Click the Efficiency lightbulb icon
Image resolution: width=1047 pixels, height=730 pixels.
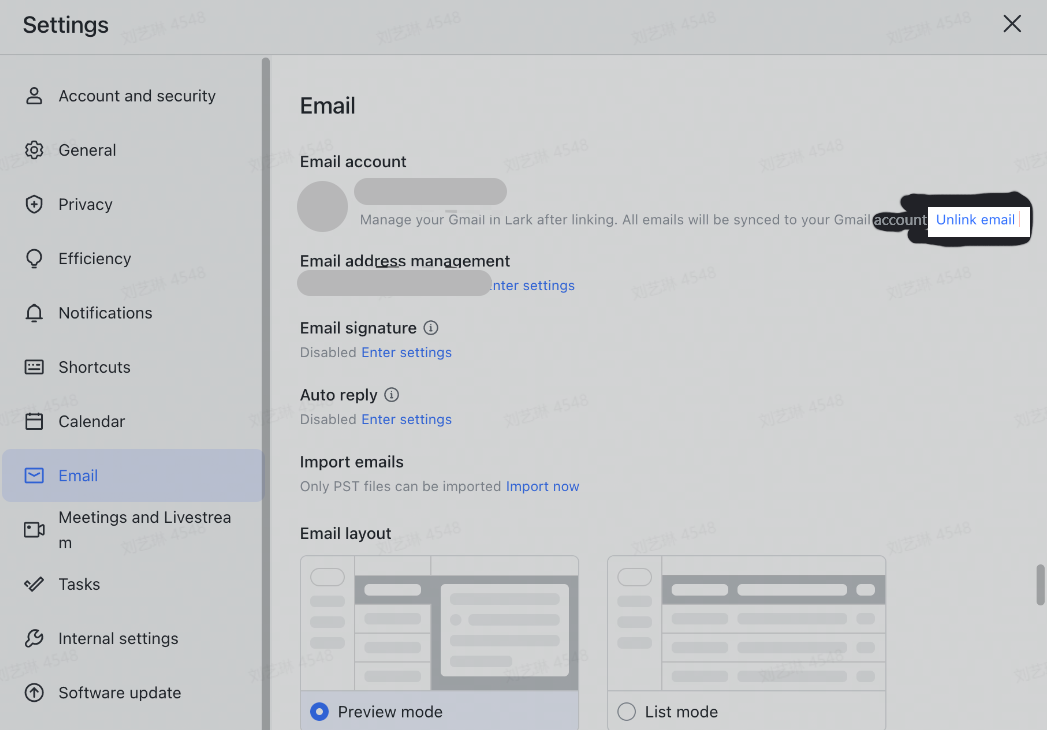click(34, 259)
